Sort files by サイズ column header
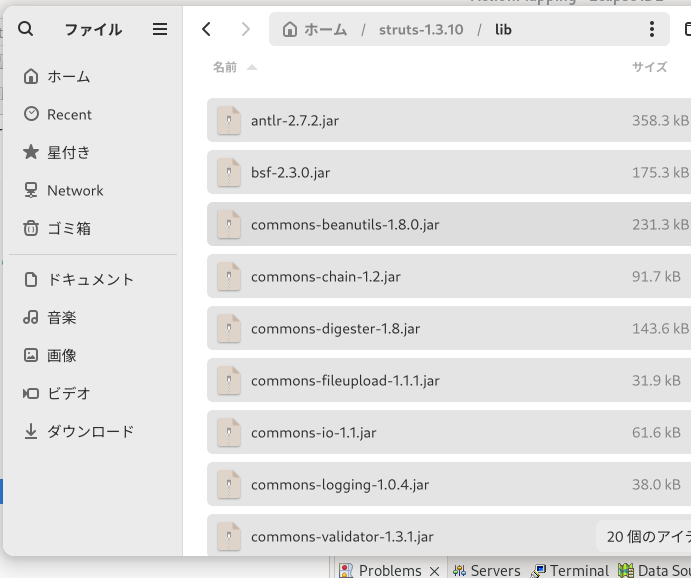Viewport: 691px width, 578px height. (650, 67)
